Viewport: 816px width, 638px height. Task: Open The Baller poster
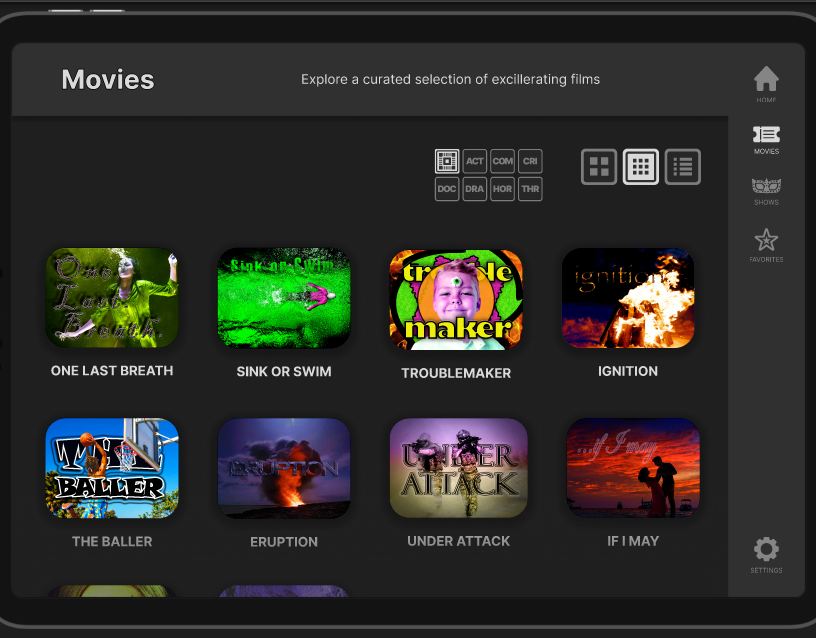pos(112,468)
